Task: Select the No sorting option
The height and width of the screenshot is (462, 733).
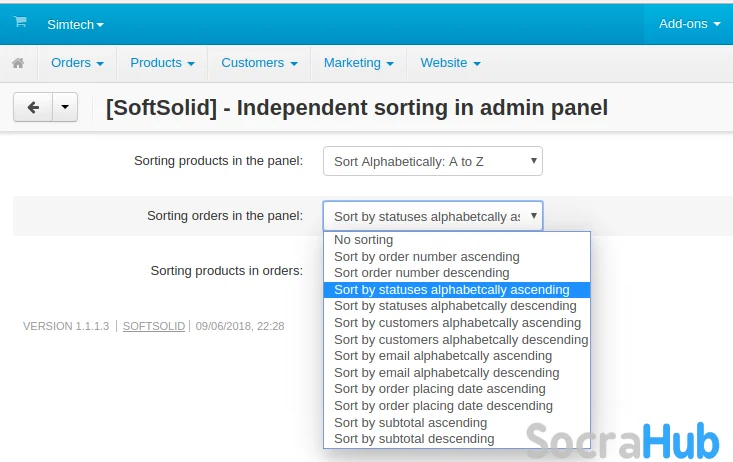Action: pyautogui.click(x=364, y=240)
